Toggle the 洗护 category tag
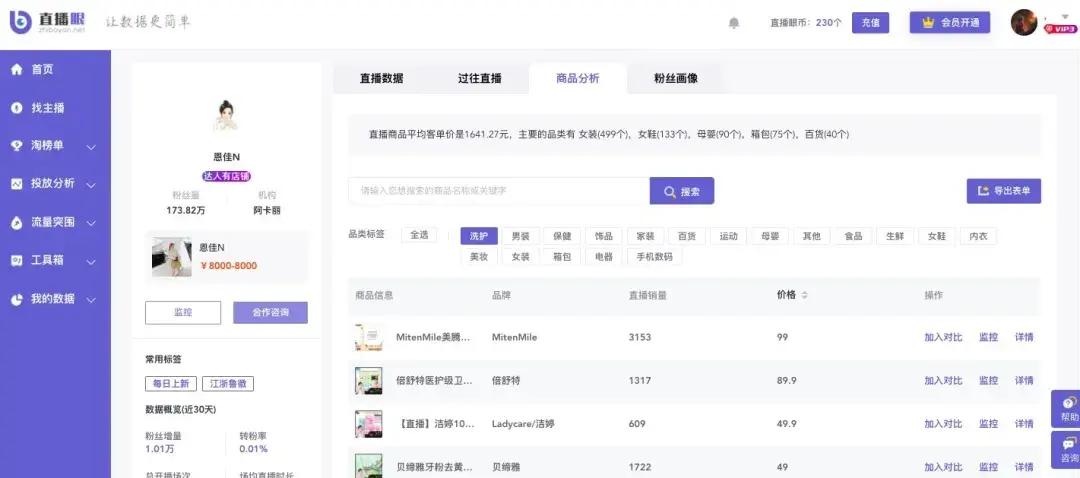This screenshot has height=478, width=1080. [x=478, y=236]
